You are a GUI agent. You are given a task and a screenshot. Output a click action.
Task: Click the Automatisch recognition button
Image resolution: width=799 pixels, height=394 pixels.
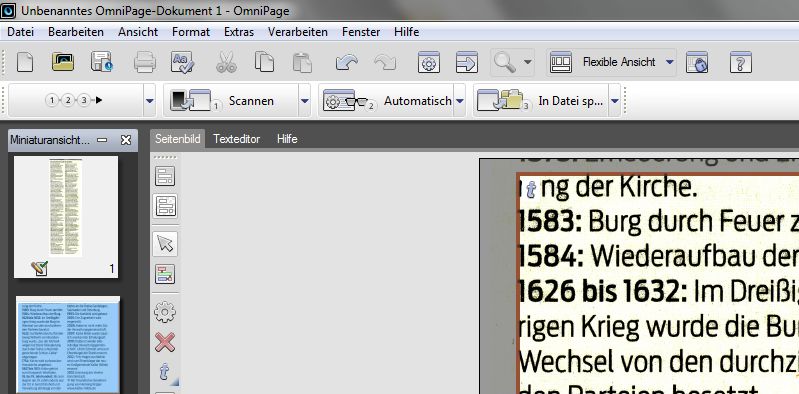tap(386, 101)
